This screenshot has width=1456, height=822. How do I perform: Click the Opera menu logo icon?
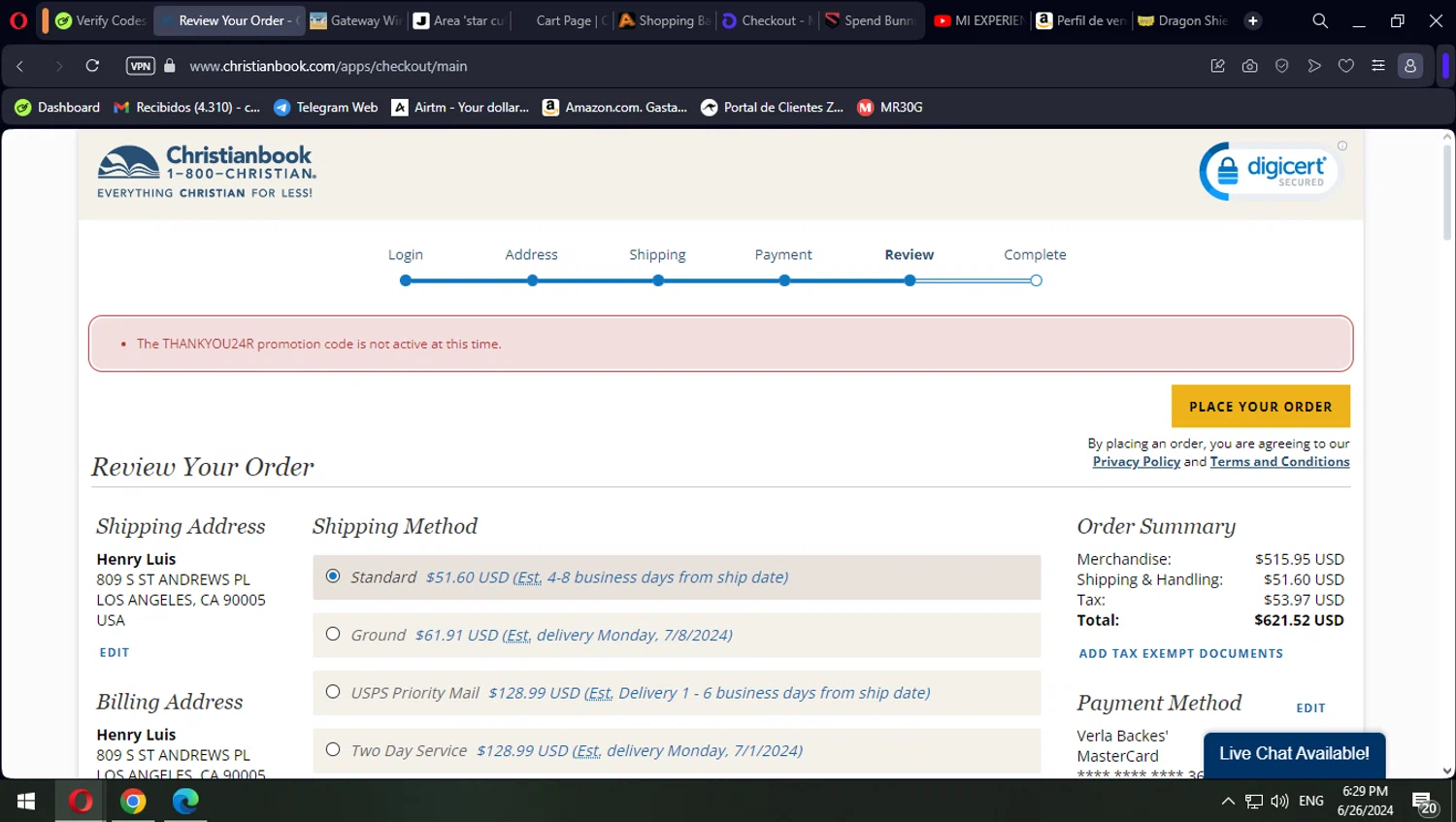pyautogui.click(x=18, y=20)
